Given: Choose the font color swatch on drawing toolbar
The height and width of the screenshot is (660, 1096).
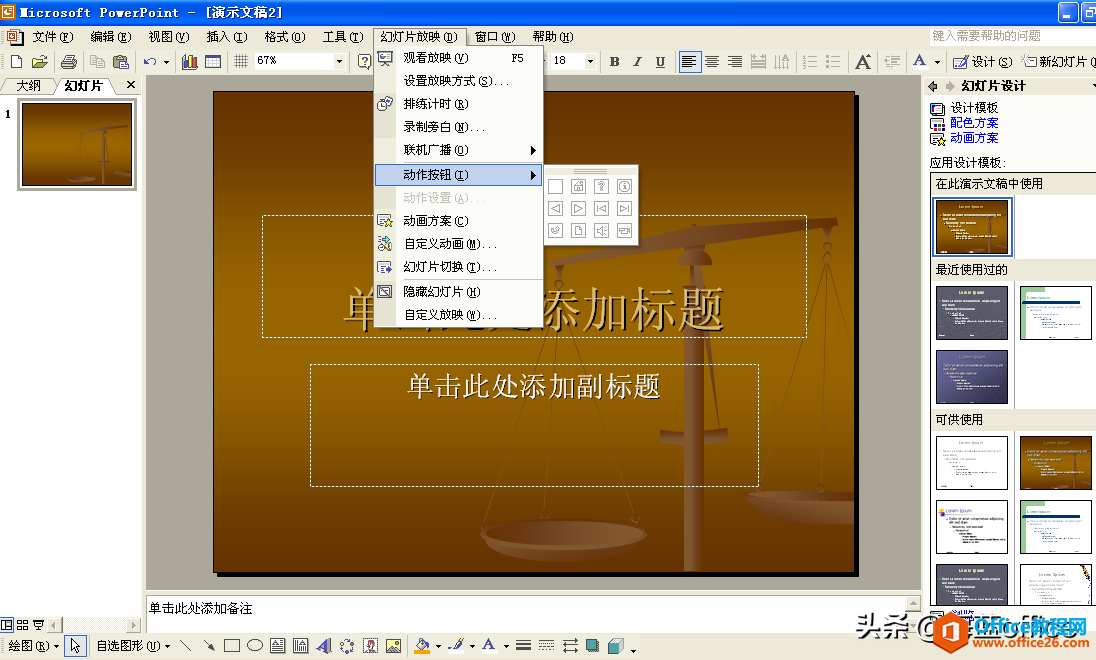Looking at the screenshot, I should pos(488,646).
